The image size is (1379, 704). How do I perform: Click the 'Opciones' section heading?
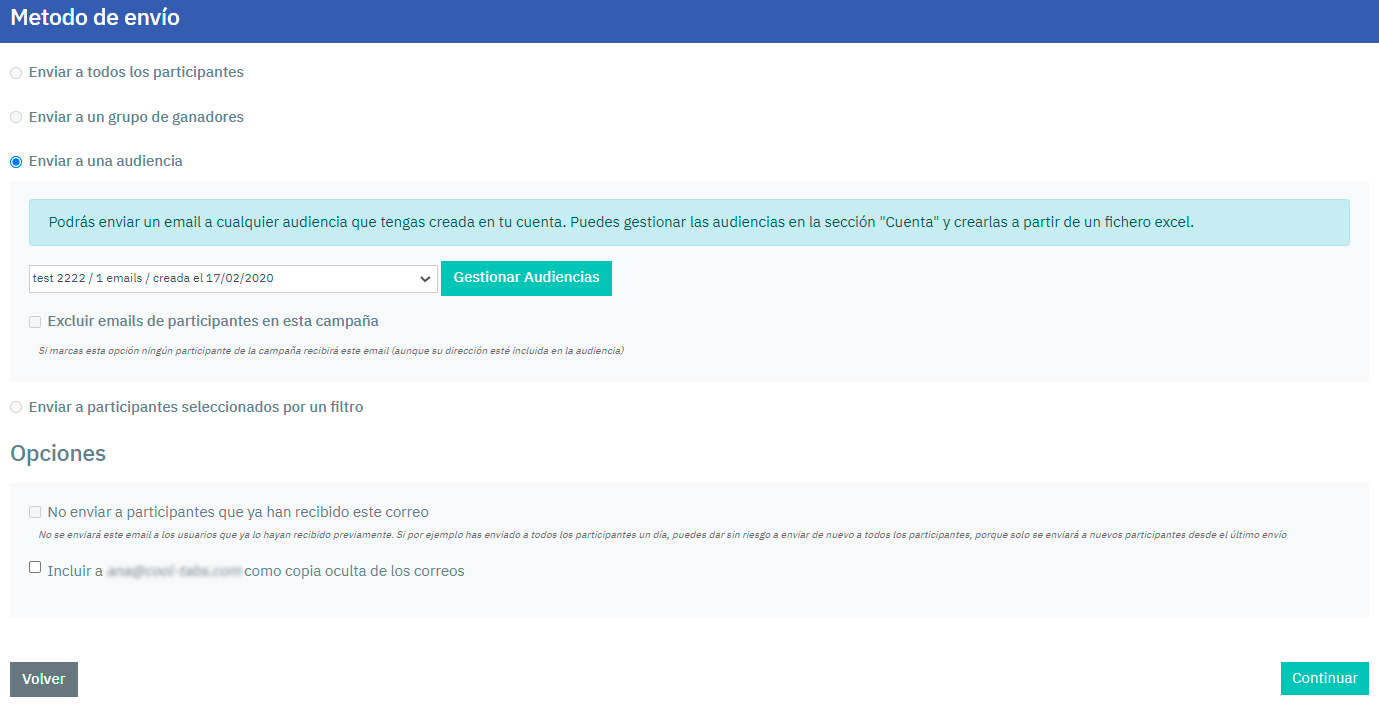(58, 453)
